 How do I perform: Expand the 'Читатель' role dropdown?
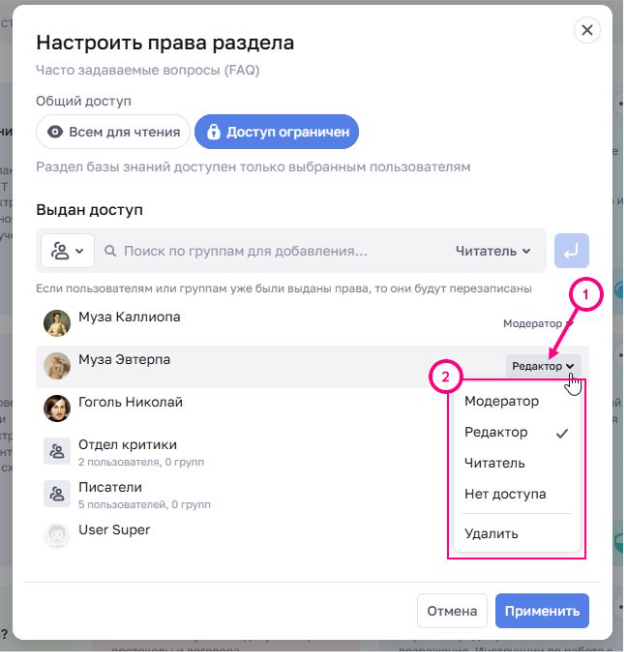[x=493, y=251]
